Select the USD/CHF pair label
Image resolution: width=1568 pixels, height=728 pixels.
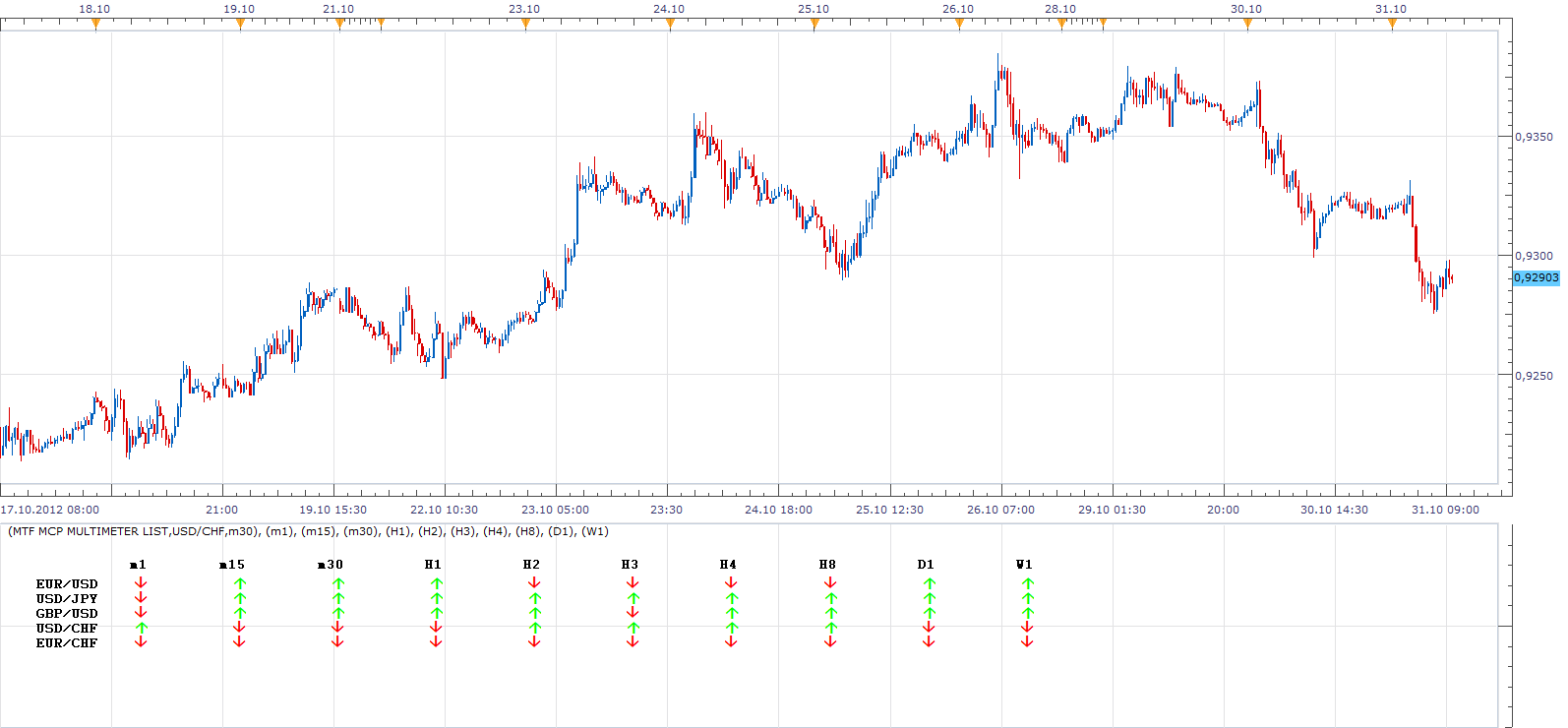(67, 629)
